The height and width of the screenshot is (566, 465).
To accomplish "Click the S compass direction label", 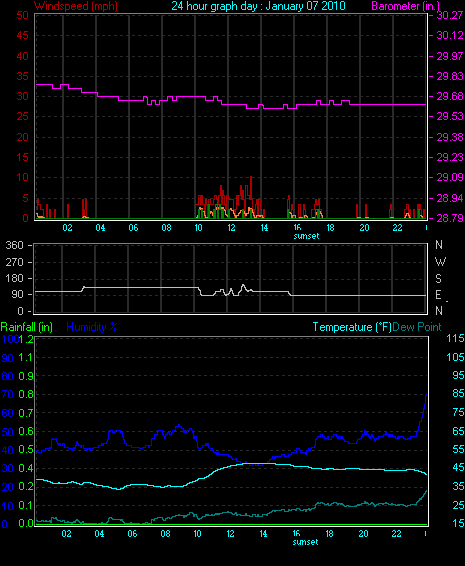I will 438,278.
